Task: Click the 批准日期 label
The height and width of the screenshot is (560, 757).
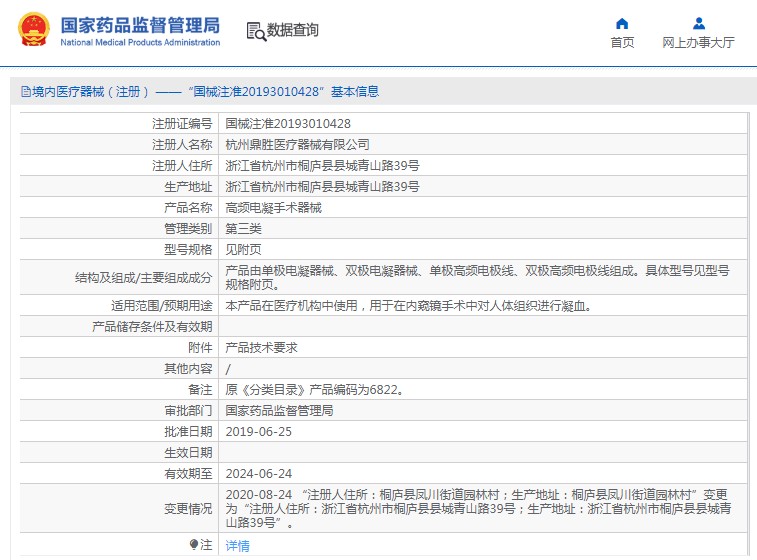Action: pyautogui.click(x=188, y=432)
